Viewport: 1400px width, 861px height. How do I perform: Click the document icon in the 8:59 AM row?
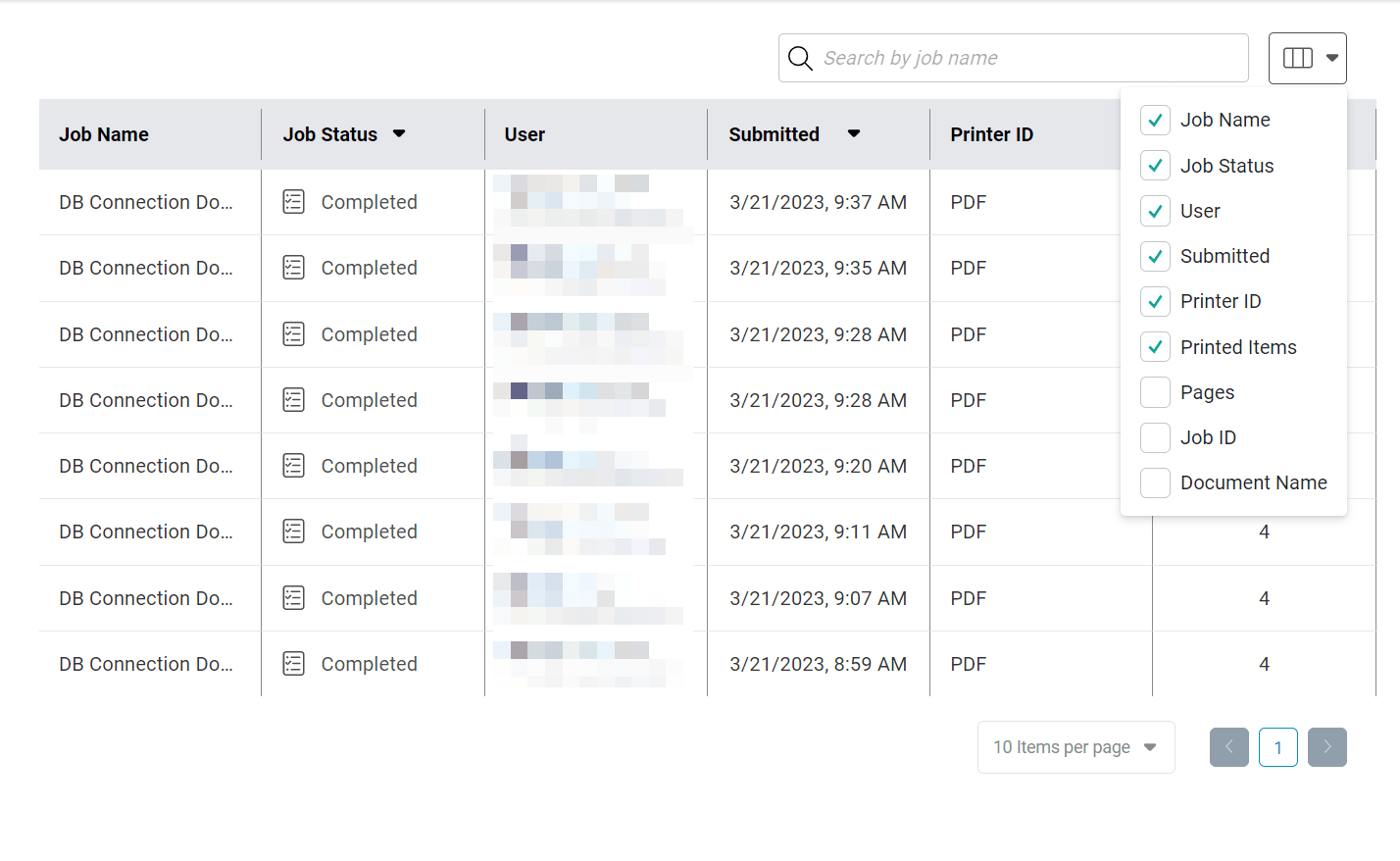pyautogui.click(x=293, y=663)
